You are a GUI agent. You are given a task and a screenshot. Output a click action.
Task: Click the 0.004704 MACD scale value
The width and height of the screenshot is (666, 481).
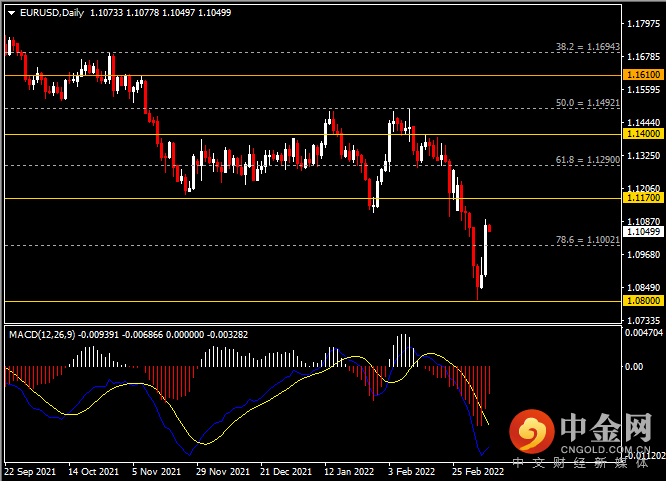[x=643, y=332]
